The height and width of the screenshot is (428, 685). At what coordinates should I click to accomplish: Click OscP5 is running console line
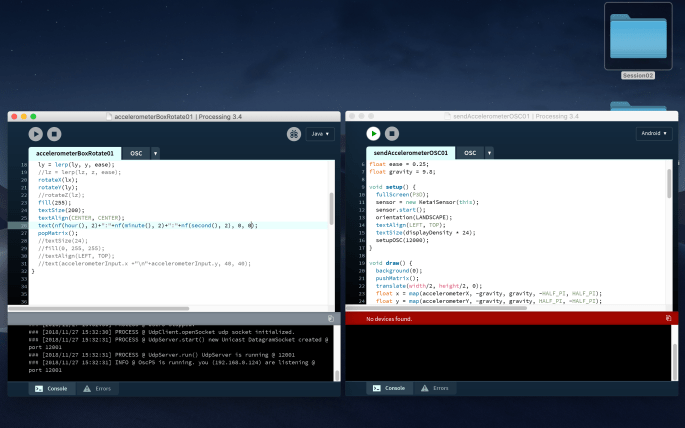click(x=172, y=366)
